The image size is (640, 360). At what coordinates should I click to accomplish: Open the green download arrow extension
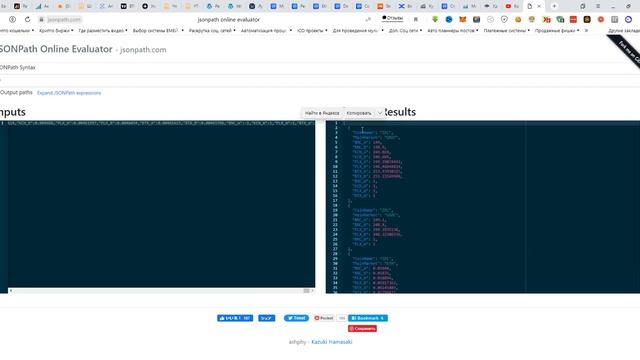435,19
